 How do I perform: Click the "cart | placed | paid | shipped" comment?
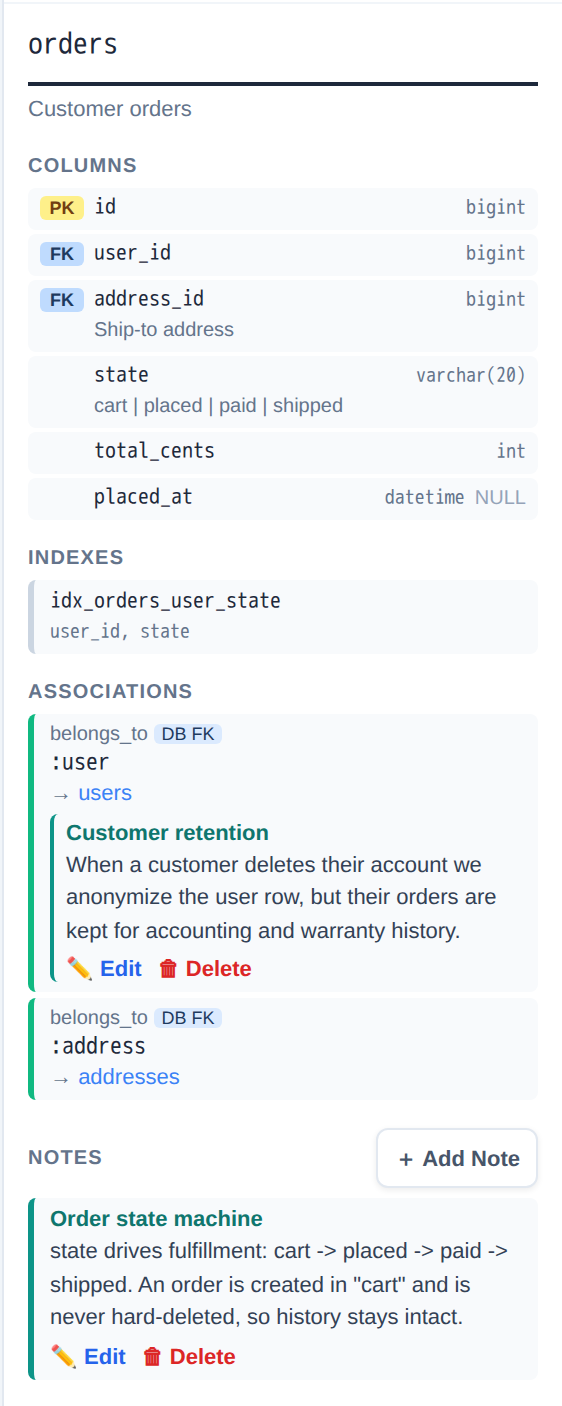pyautogui.click(x=218, y=405)
